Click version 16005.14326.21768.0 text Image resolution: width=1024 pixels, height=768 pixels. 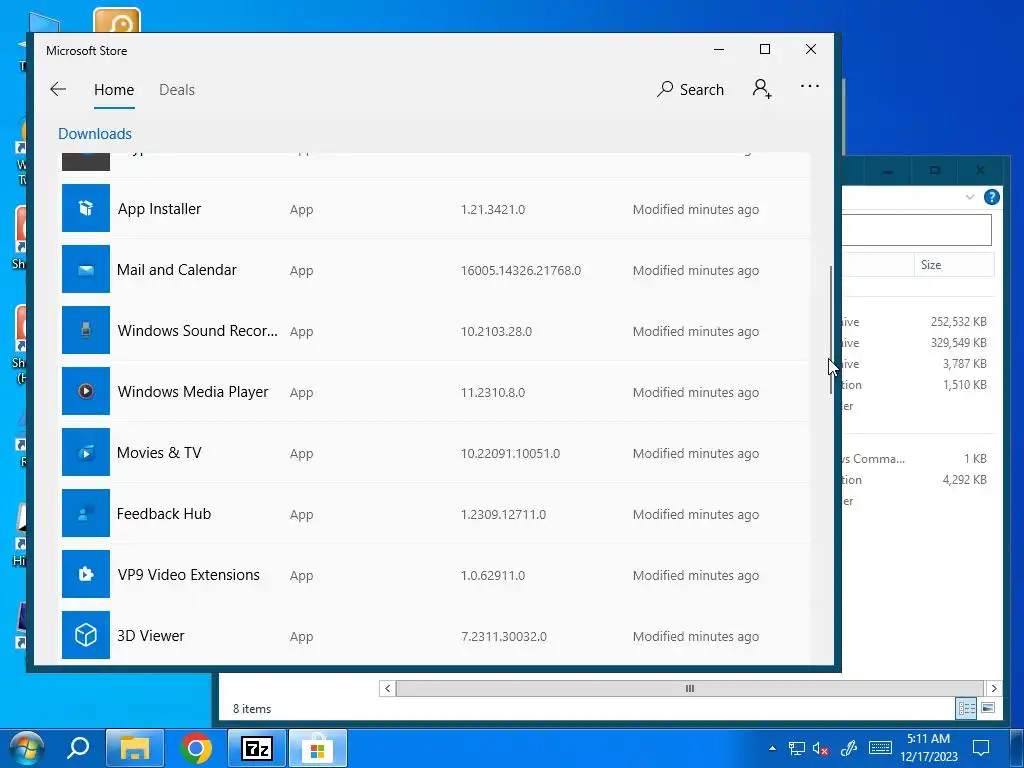520,270
